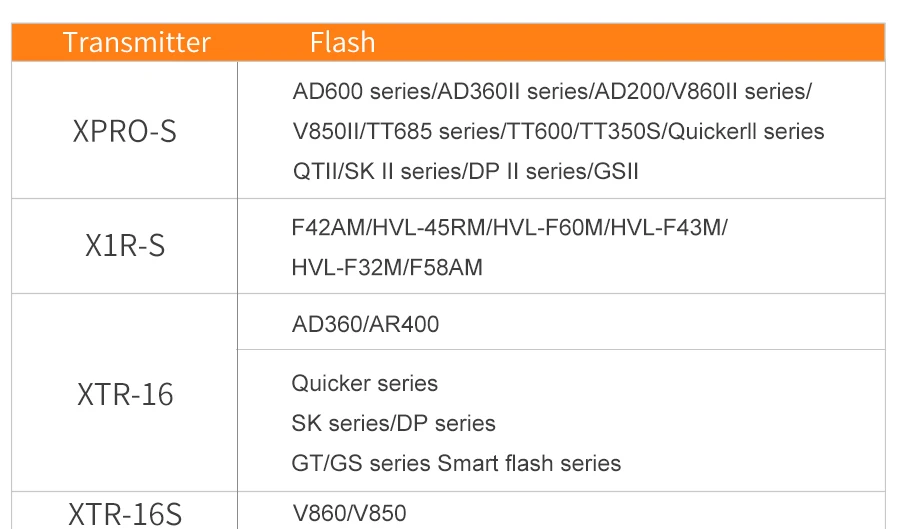Screen dimensions: 900x529
Task: Click the V850II/TT685 series text line
Action: pos(558,131)
